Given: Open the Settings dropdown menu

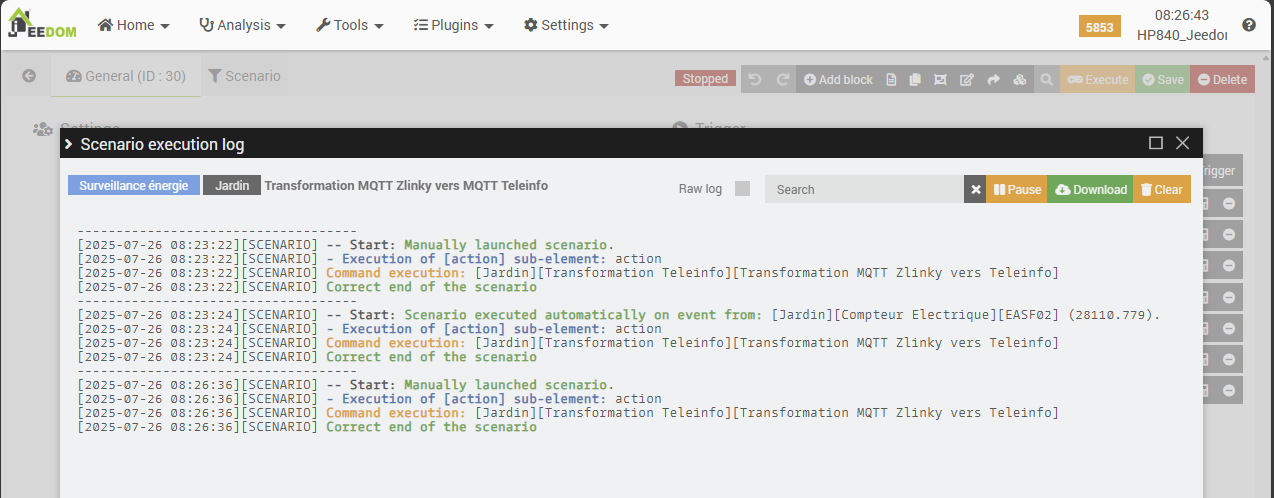Looking at the screenshot, I should click(x=566, y=25).
